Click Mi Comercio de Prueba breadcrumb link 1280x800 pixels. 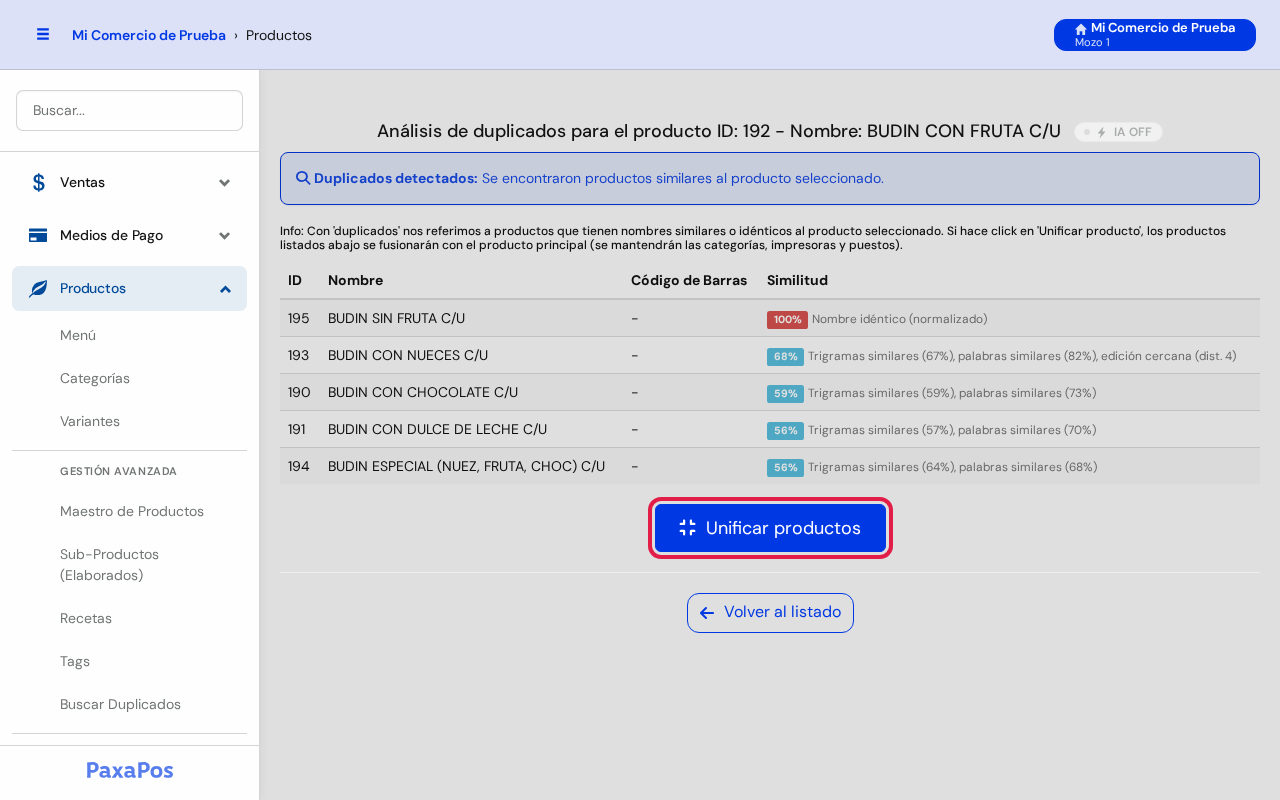coord(149,35)
